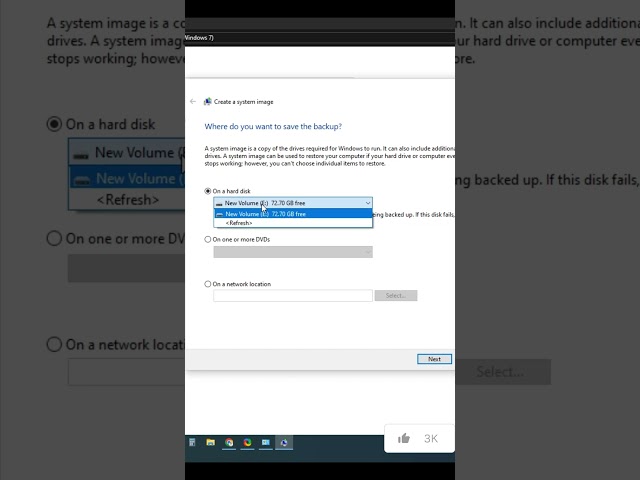The height and width of the screenshot is (480, 640).
Task: Click Select... button in enlarged background
Action: 503,372
